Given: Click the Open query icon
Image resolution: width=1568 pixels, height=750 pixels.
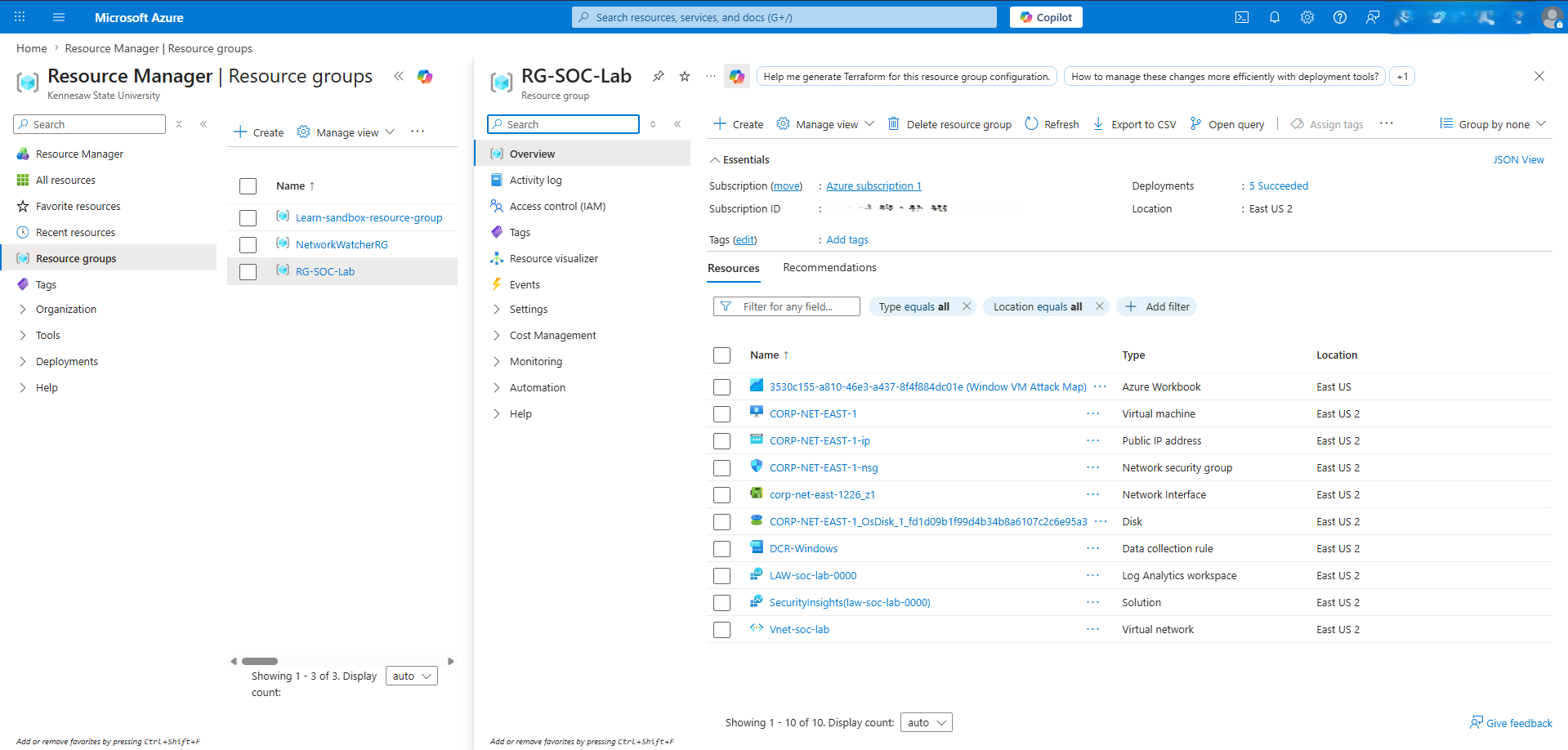Looking at the screenshot, I should pos(1195,123).
